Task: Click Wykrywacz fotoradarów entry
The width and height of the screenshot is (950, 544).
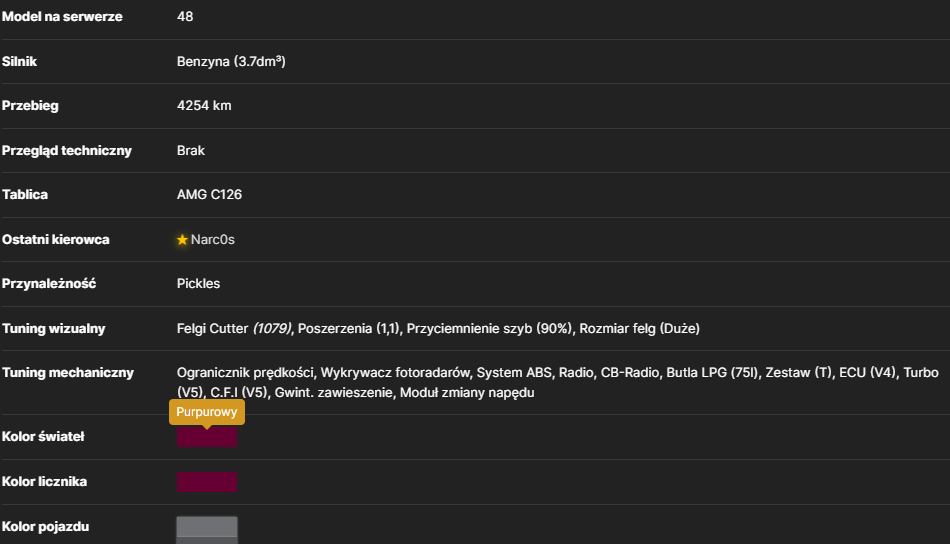Action: coord(395,373)
